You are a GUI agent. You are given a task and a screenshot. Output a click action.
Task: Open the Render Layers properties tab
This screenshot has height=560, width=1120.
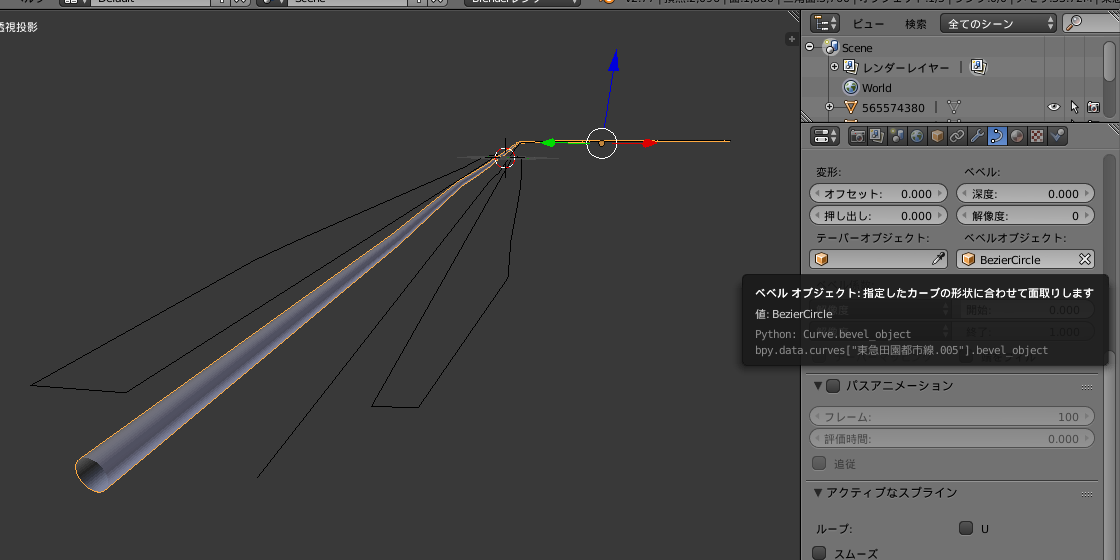(877, 136)
